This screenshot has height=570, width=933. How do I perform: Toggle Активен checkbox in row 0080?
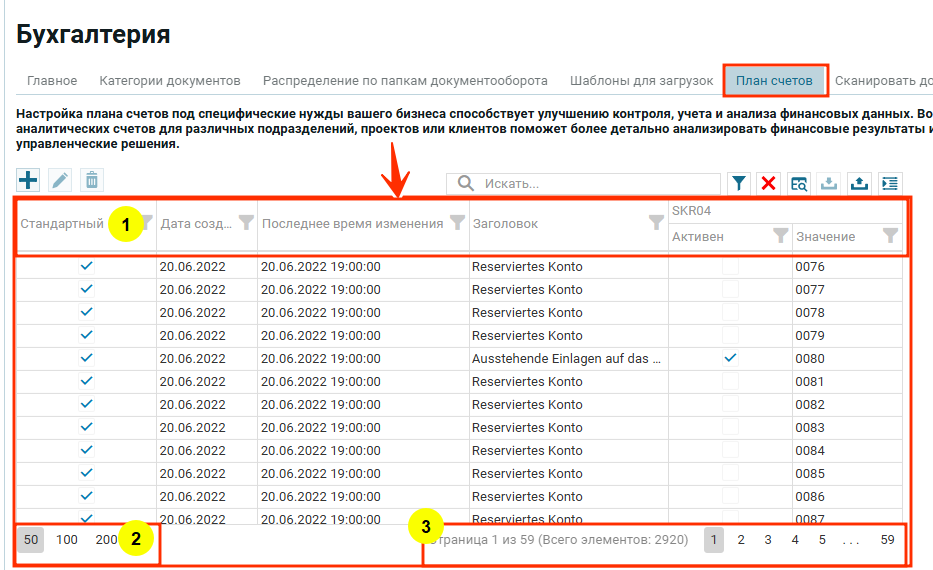click(x=731, y=358)
